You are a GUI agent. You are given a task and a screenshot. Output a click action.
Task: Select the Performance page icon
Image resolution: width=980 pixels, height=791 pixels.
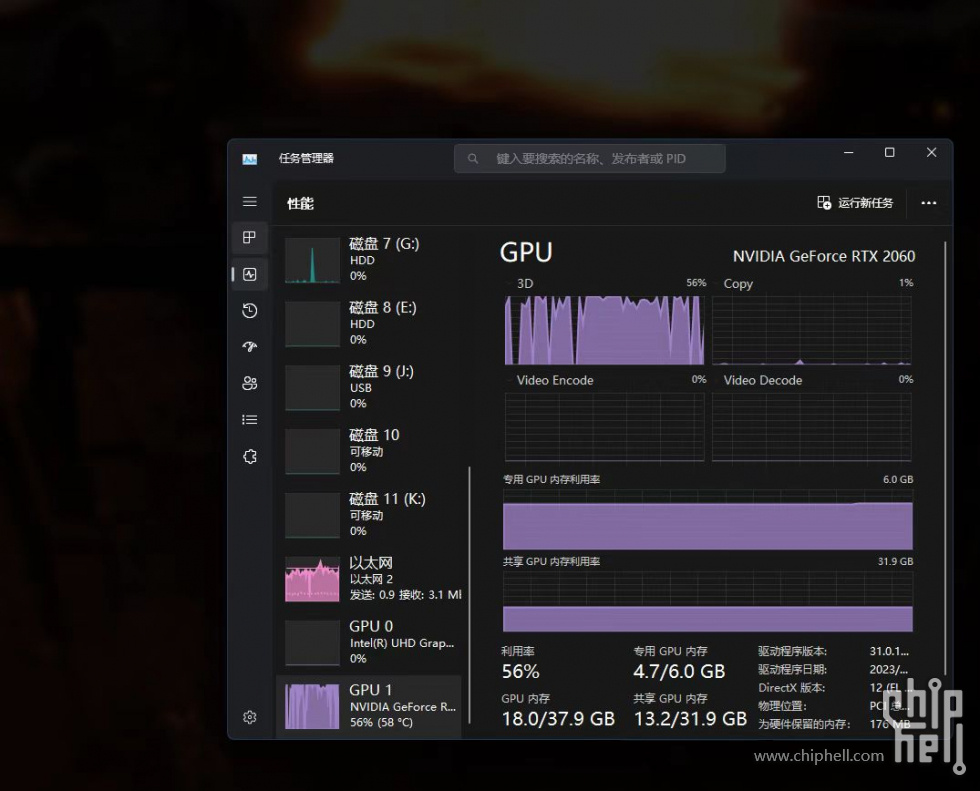(249, 274)
